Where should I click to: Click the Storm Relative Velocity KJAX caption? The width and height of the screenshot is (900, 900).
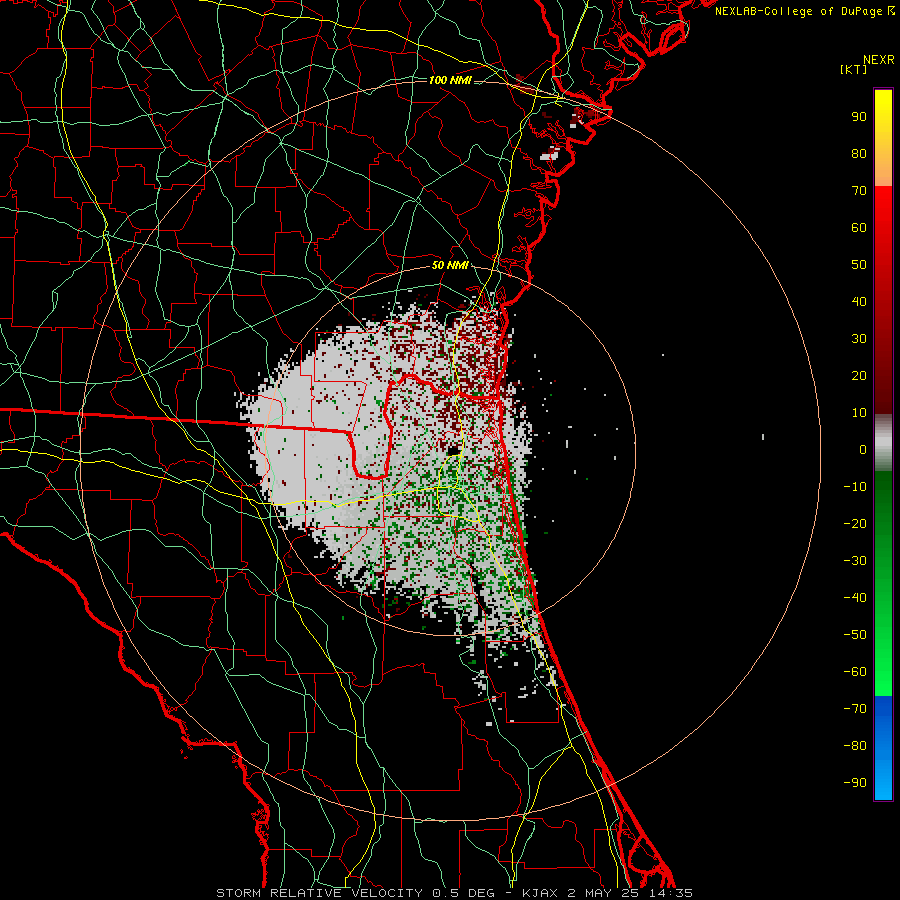click(454, 893)
